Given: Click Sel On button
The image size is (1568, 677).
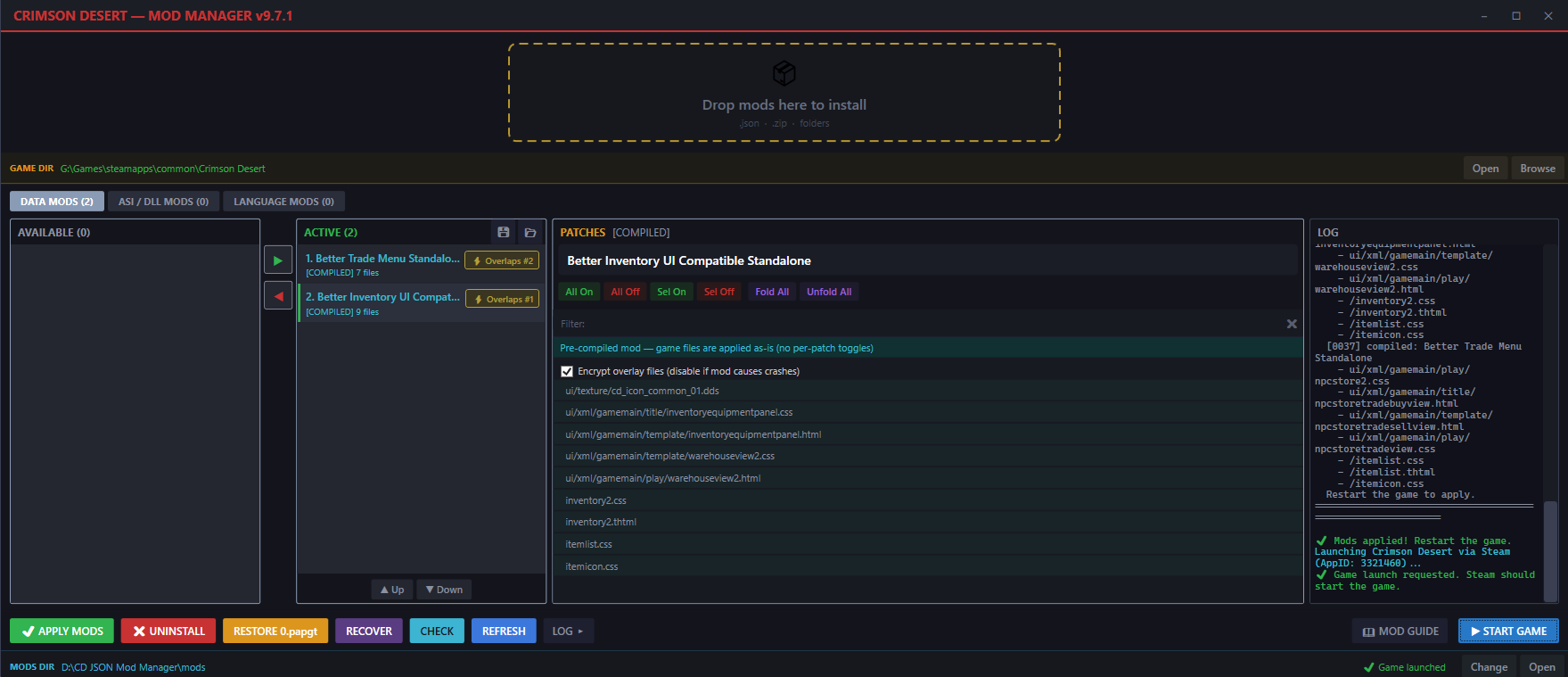Looking at the screenshot, I should tap(671, 292).
